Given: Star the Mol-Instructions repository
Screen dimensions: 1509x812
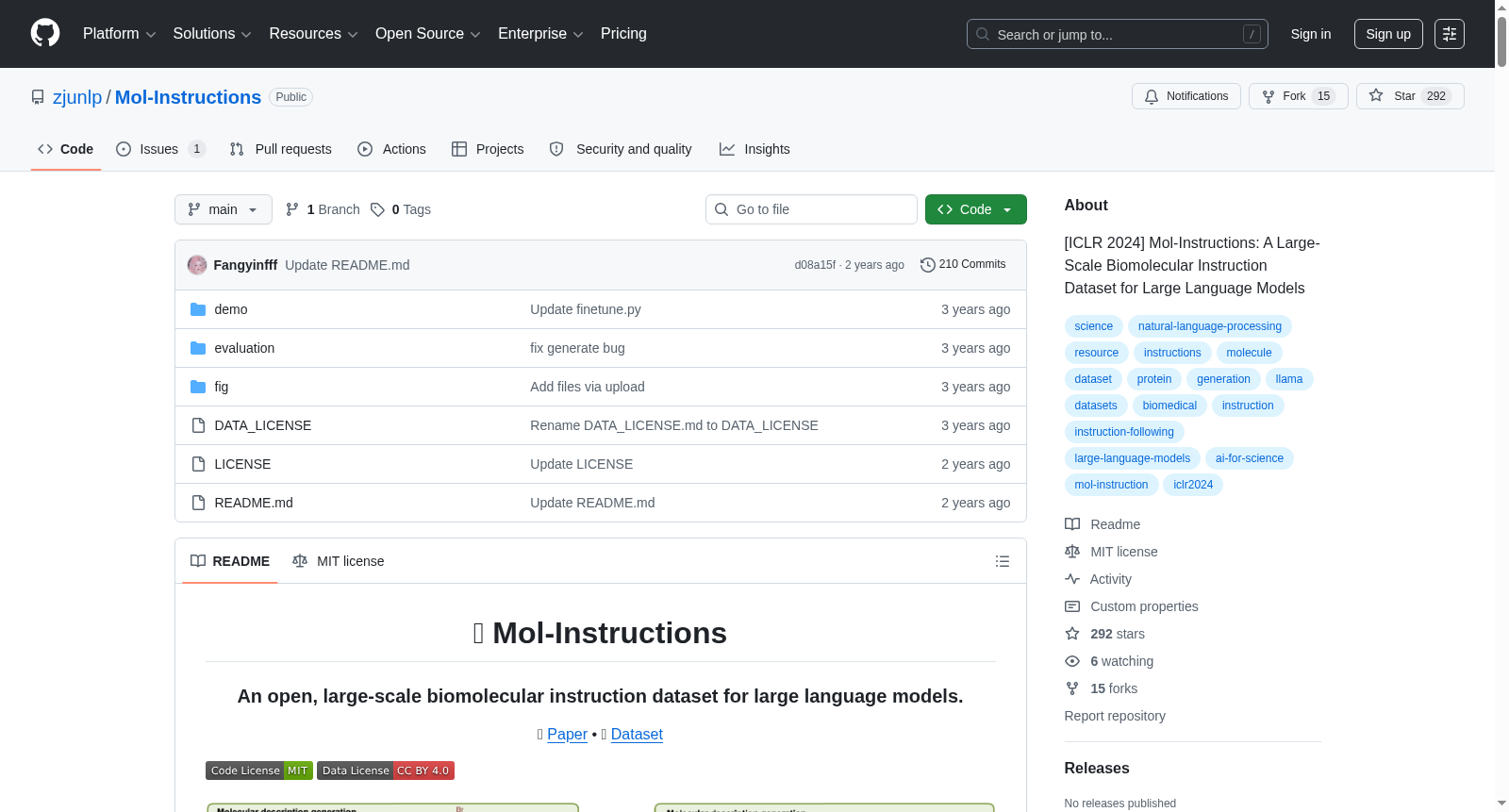Looking at the screenshot, I should click(1410, 96).
